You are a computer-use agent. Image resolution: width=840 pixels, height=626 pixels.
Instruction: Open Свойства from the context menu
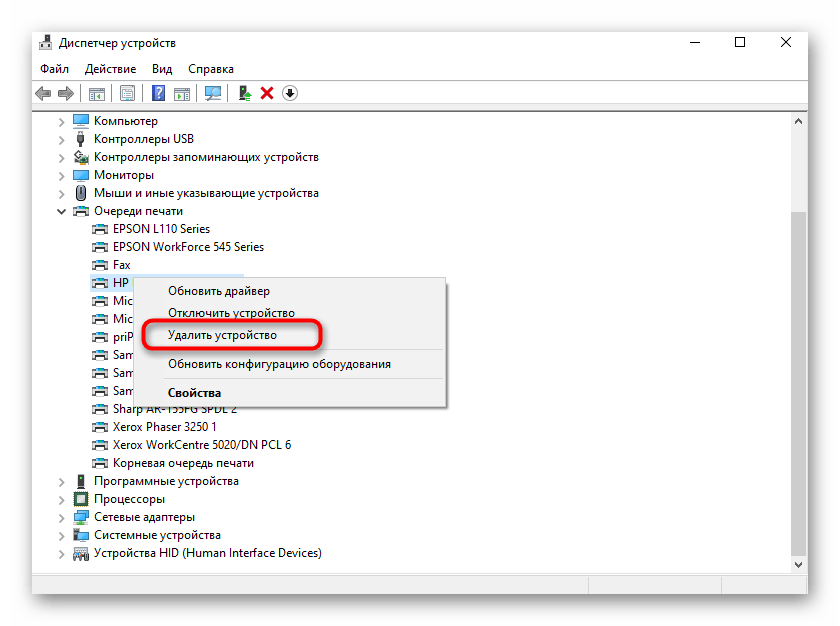click(x=196, y=392)
